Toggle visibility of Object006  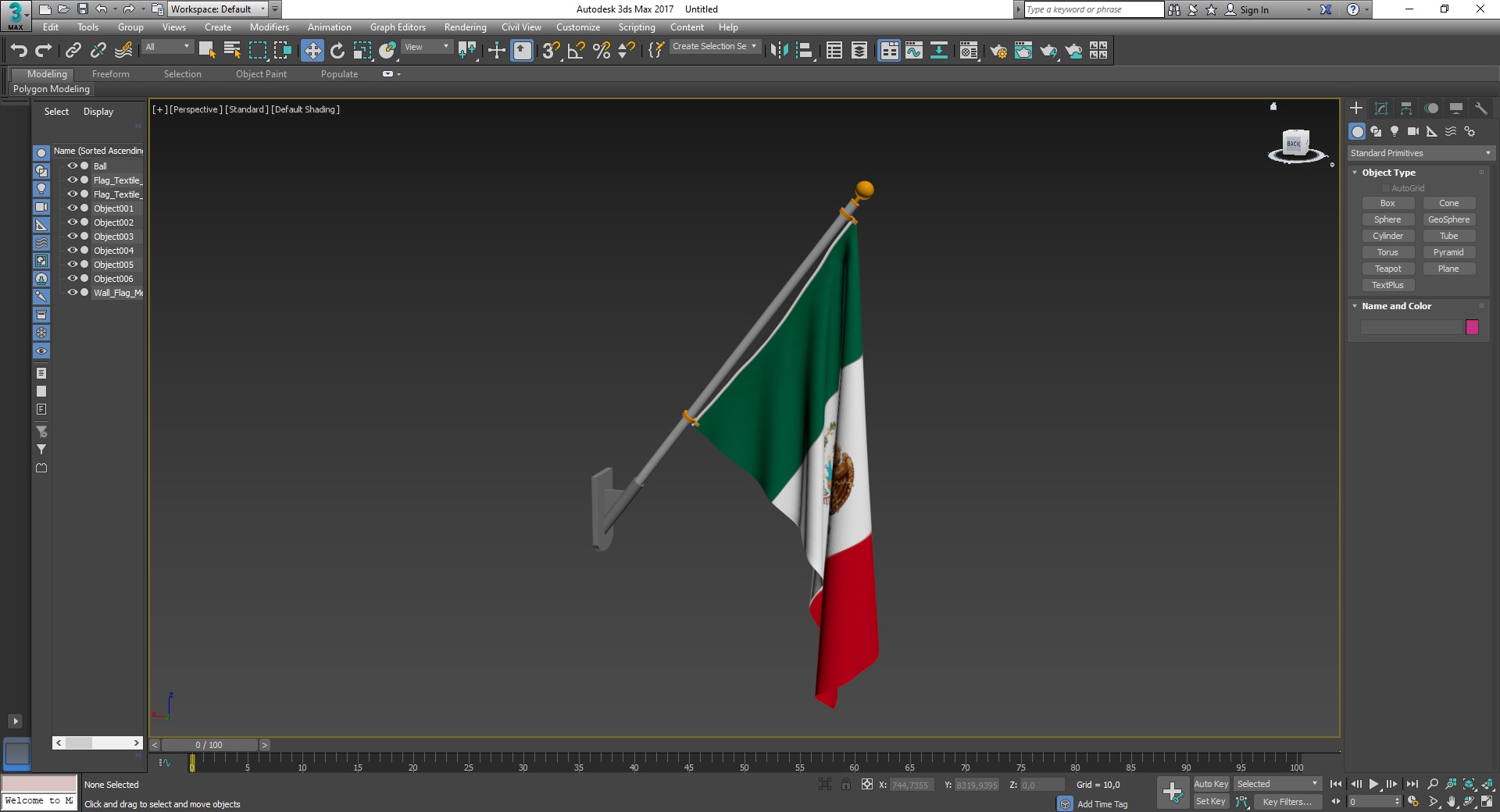pyautogui.click(x=72, y=278)
